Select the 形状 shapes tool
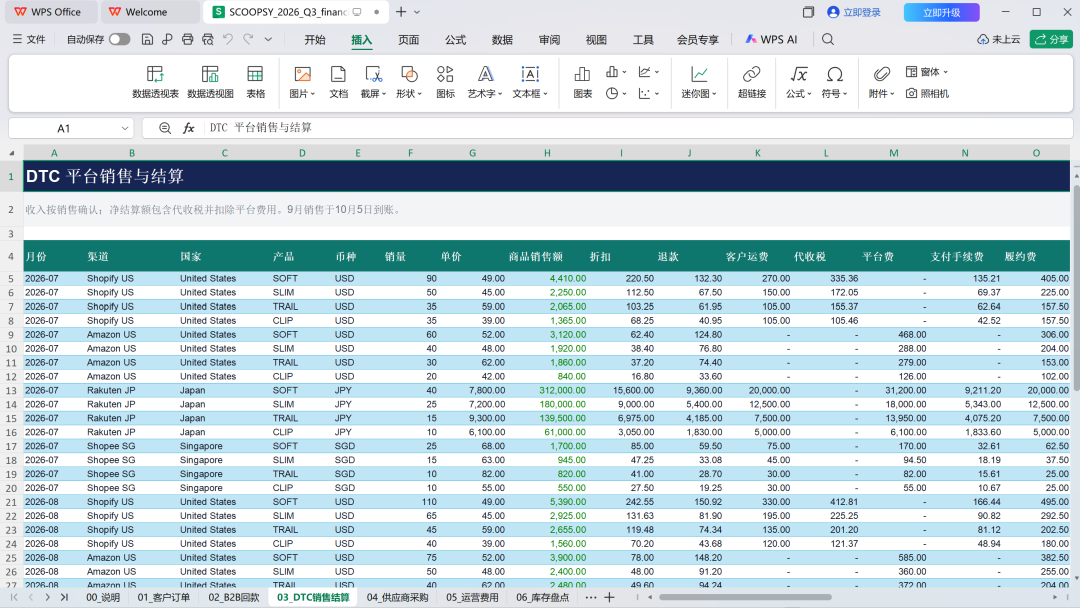This screenshot has height=608, width=1080. point(408,82)
